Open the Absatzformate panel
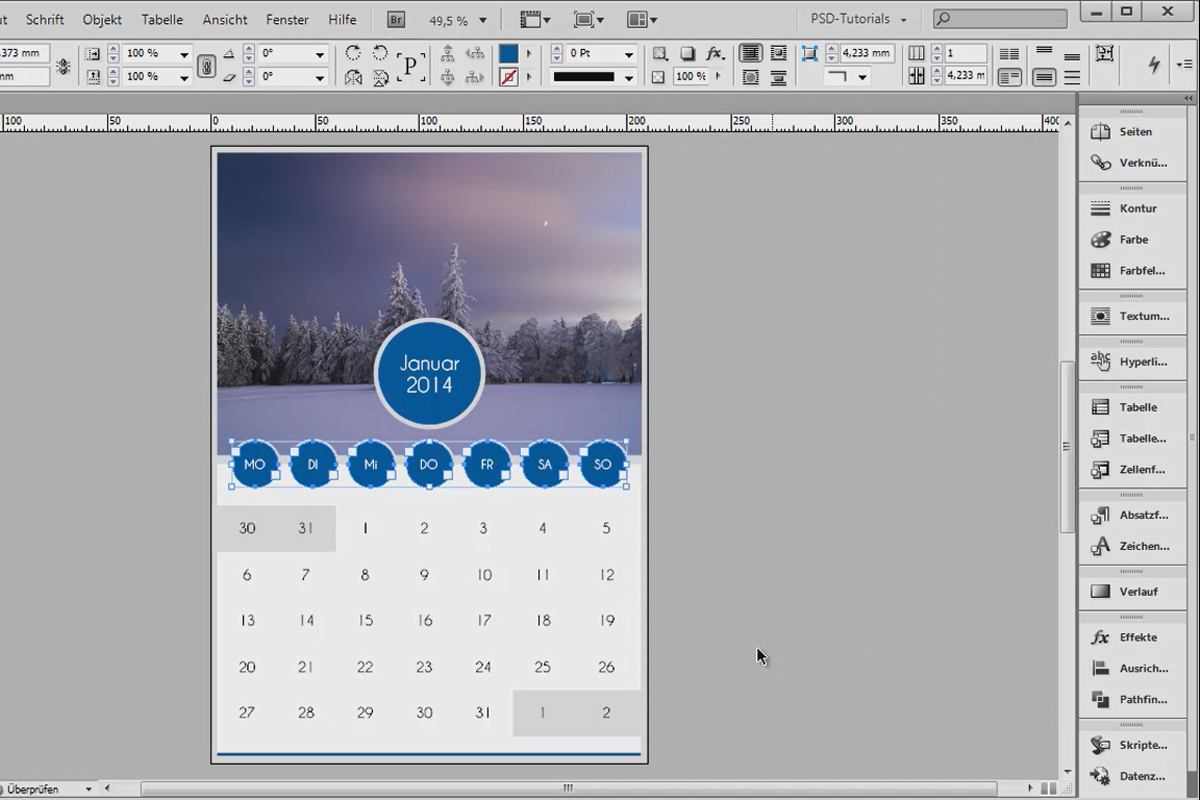1200x800 pixels. tap(1130, 516)
